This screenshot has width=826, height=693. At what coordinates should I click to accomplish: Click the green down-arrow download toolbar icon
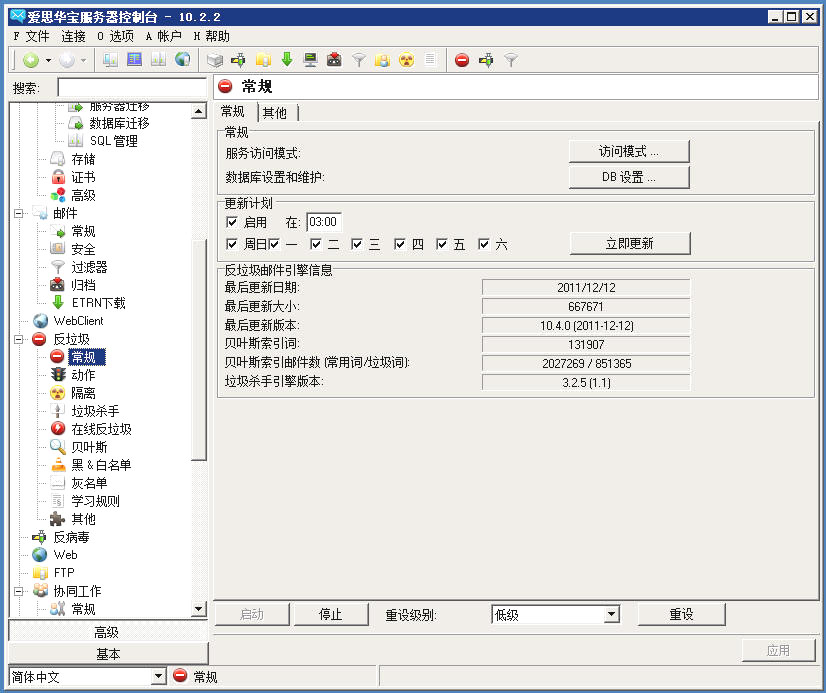click(x=287, y=60)
